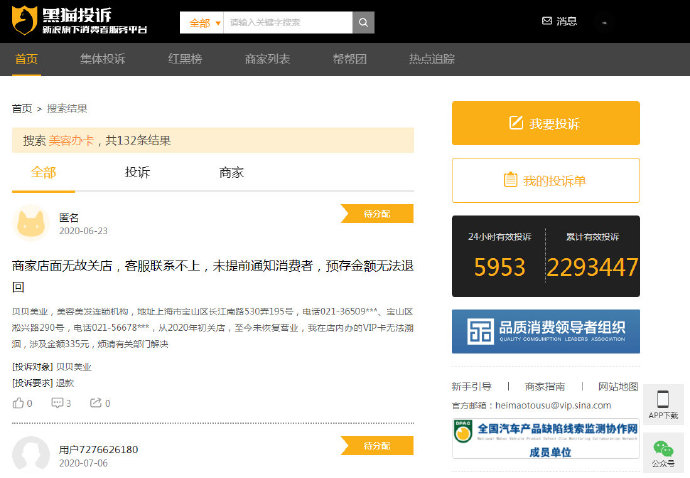
Task: Click the 我要投诉 edit pencil icon
Action: pyautogui.click(x=516, y=122)
